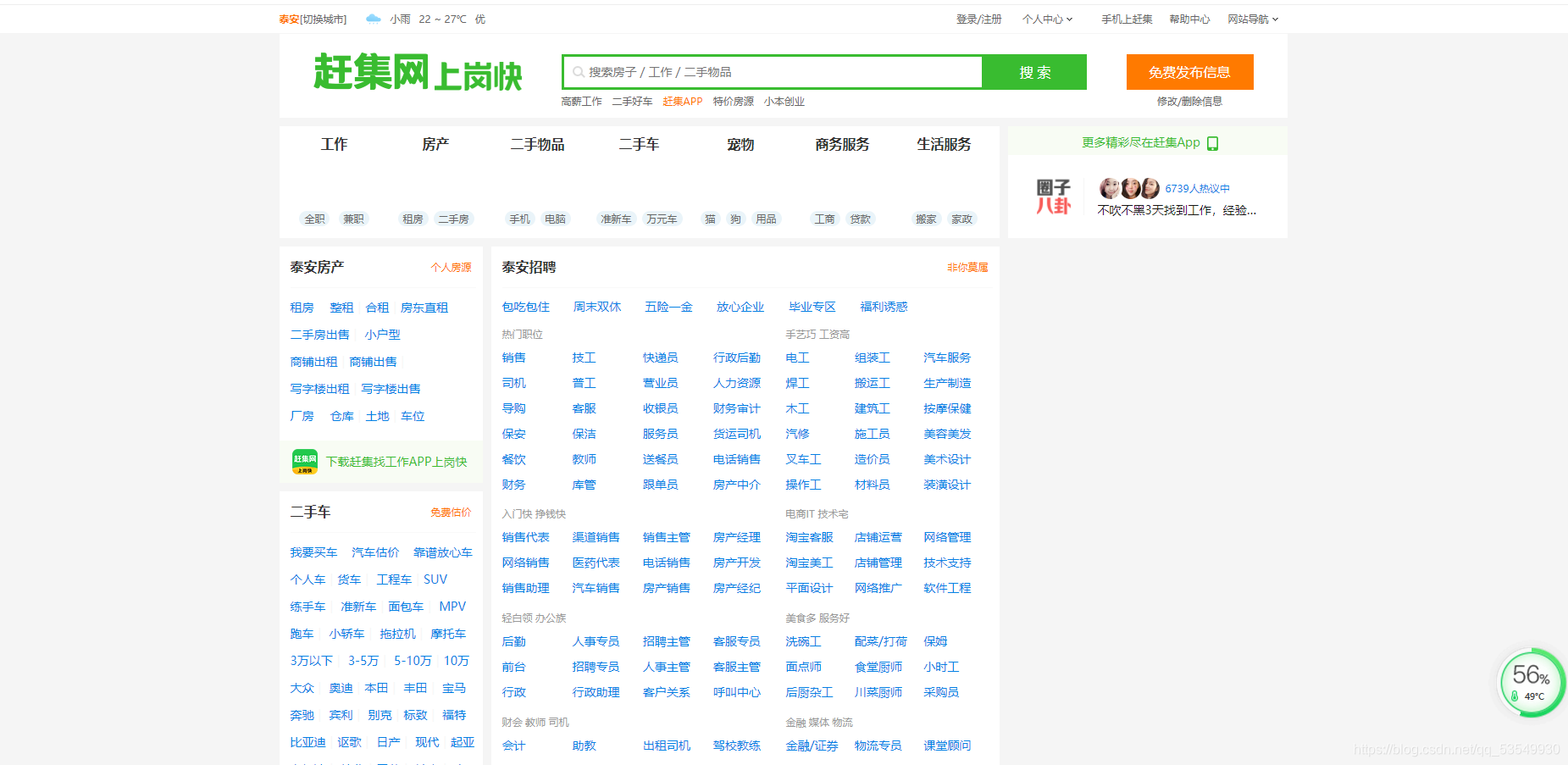
Task: Click 二手房出售 link
Action: (319, 335)
